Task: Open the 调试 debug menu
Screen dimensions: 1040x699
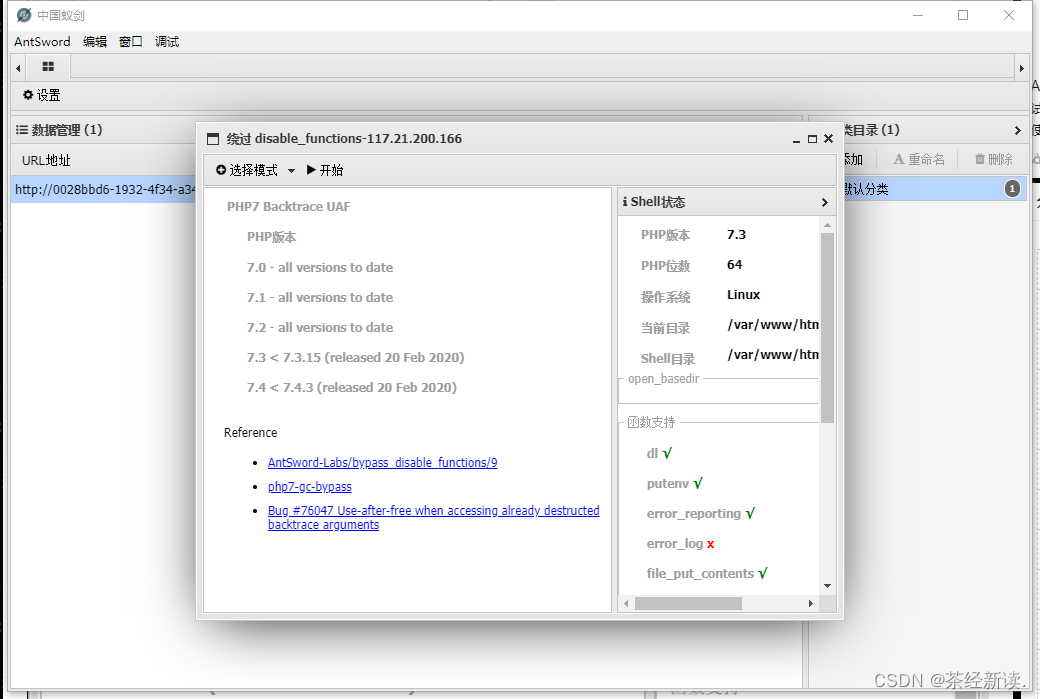Action: (167, 41)
